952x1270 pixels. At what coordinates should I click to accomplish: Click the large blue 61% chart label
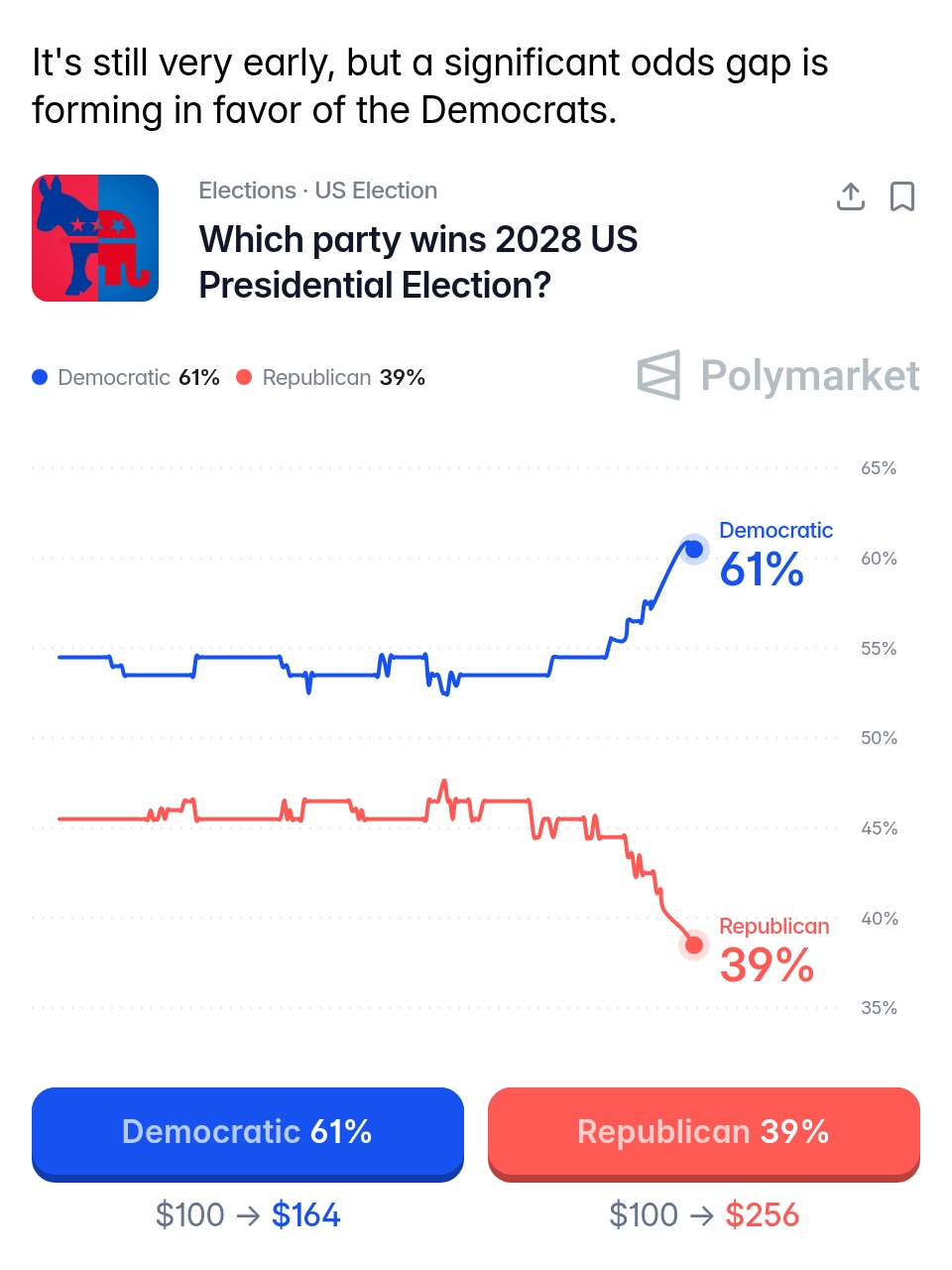pos(762,570)
